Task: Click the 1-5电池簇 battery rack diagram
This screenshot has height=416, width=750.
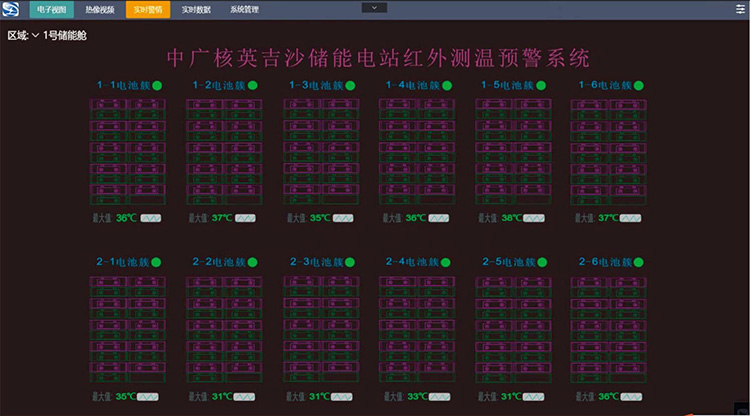Action: coord(513,152)
